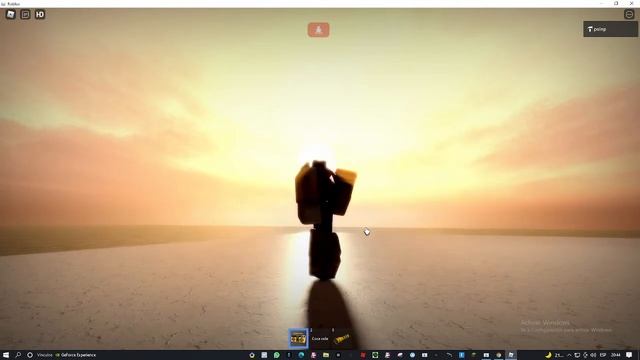
Task: Open Windows taskbar search
Action: click(x=18, y=355)
